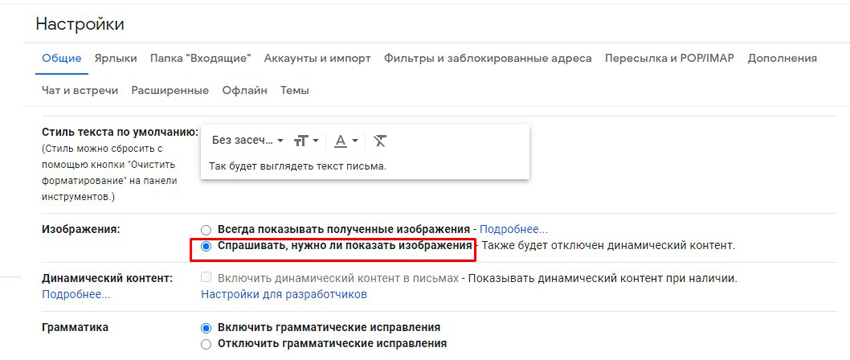
Task: Select 'Всегда показывать полученные изображения' radio
Action: coord(206,229)
